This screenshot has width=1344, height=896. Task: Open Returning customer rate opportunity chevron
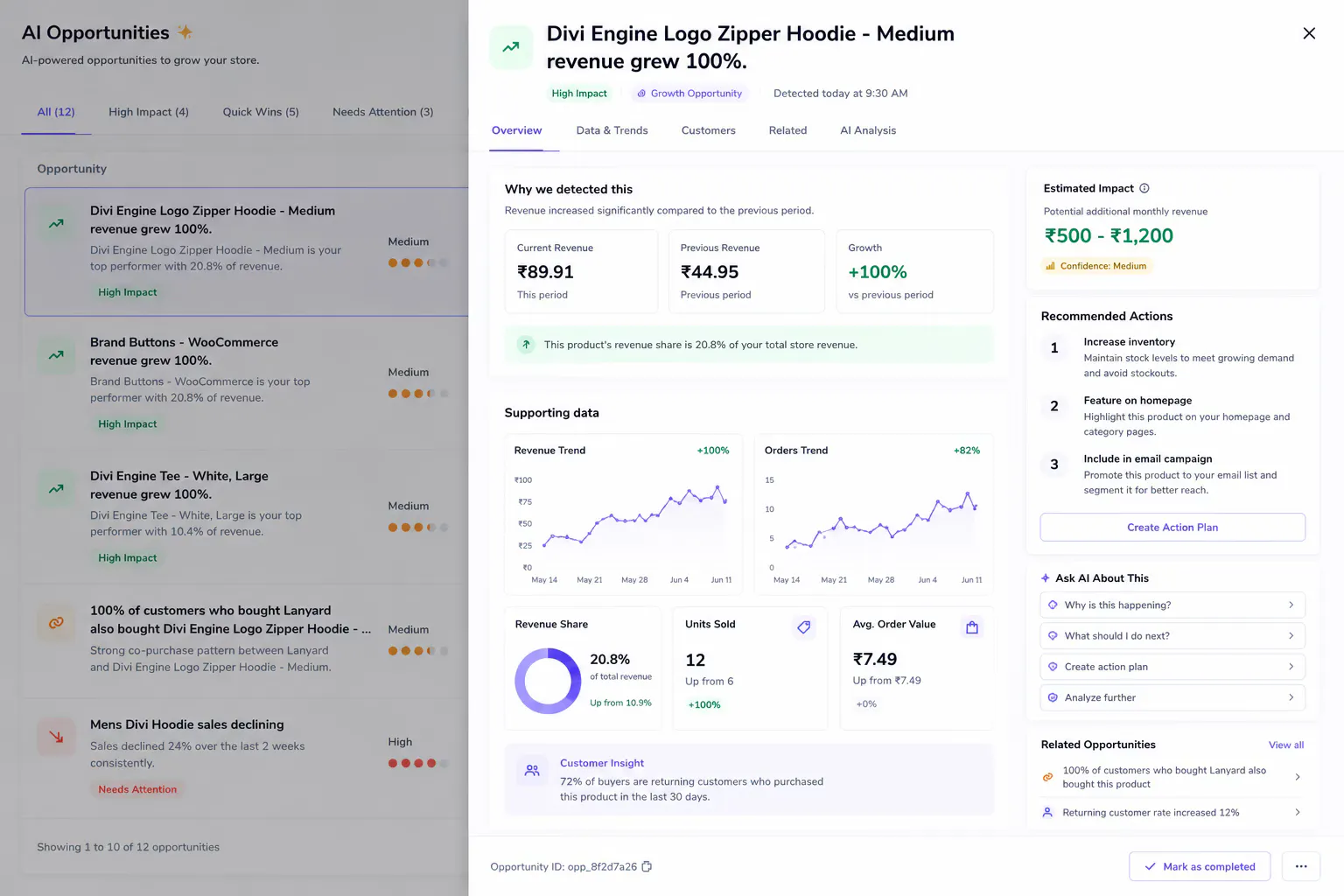[x=1297, y=813]
